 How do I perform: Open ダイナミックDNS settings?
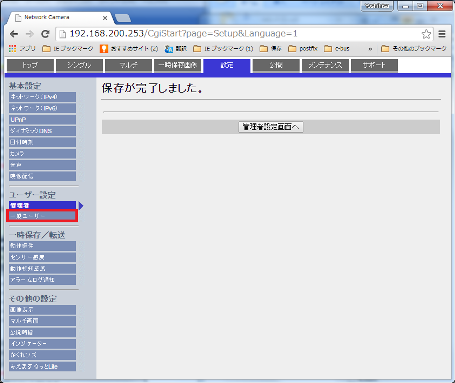tap(42, 131)
